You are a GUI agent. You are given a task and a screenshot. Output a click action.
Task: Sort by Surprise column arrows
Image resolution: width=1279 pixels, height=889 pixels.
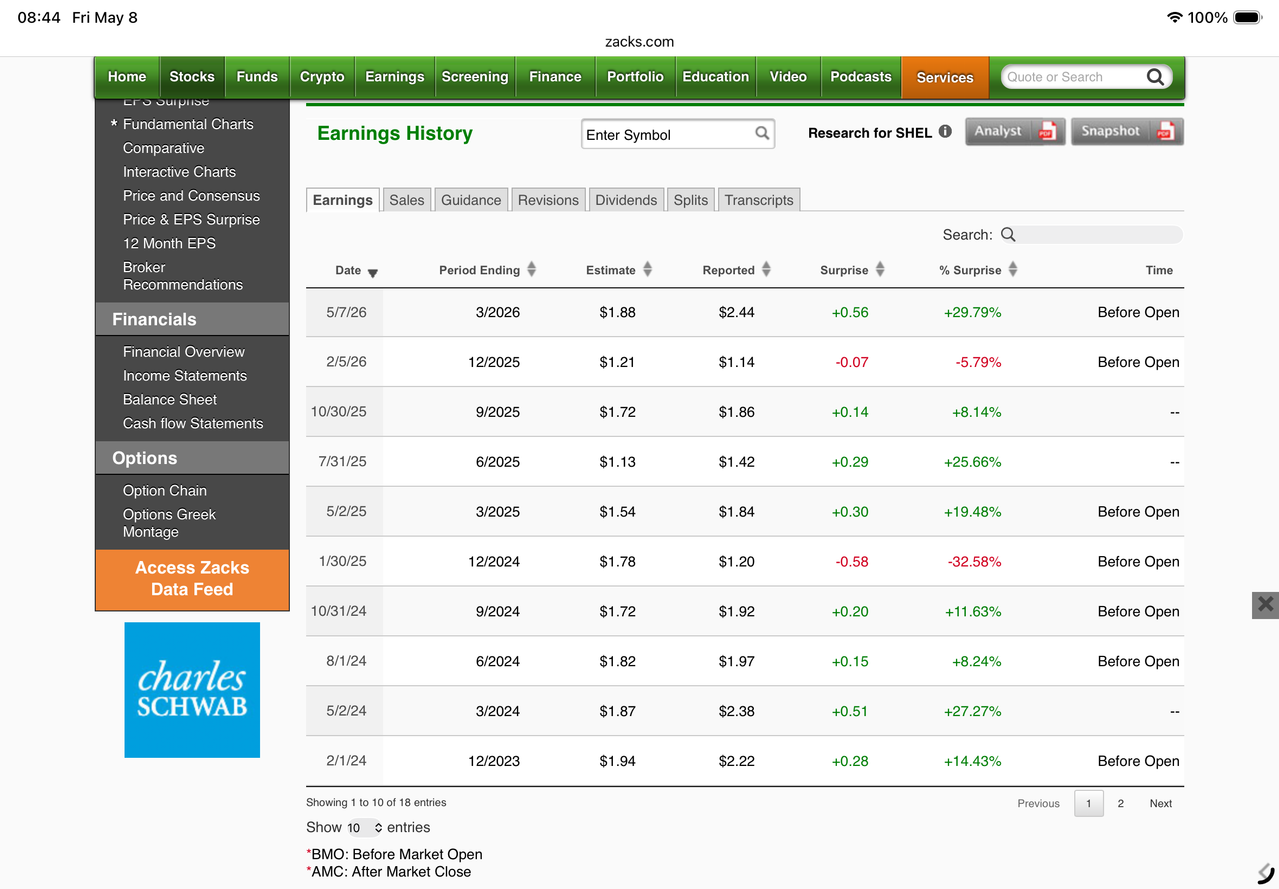coord(880,269)
